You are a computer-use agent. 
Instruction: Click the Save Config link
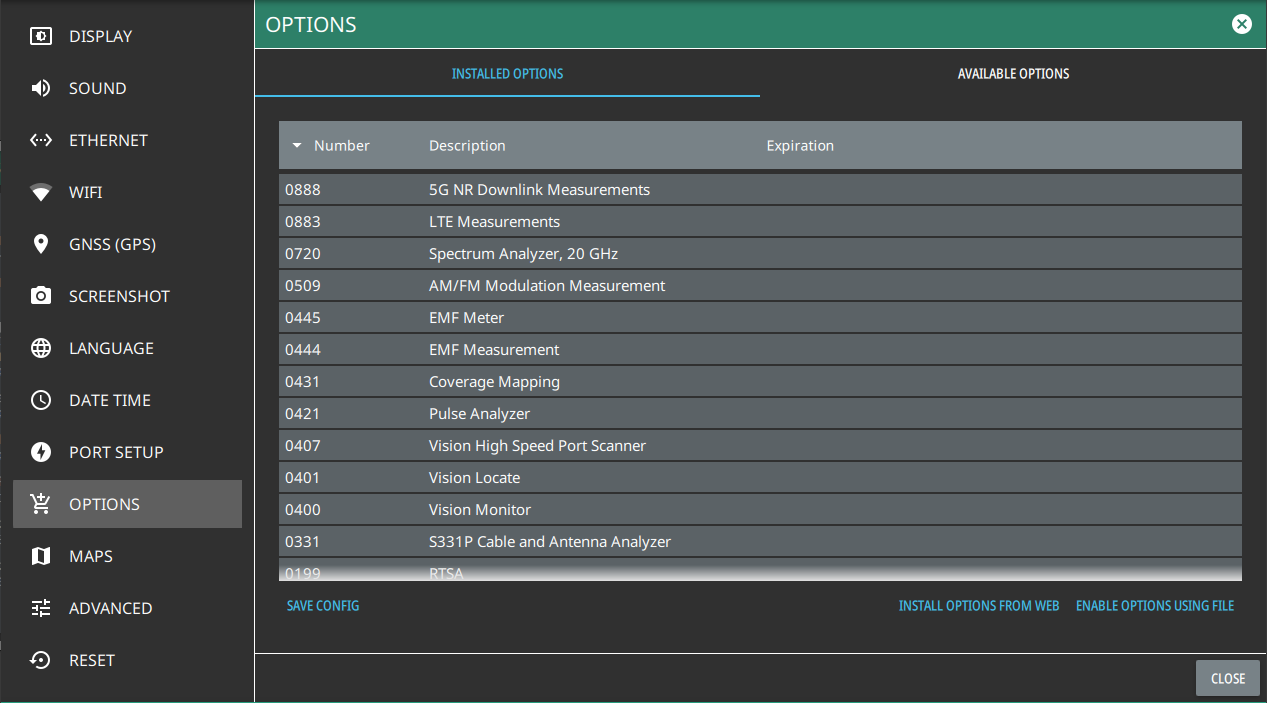pos(323,606)
